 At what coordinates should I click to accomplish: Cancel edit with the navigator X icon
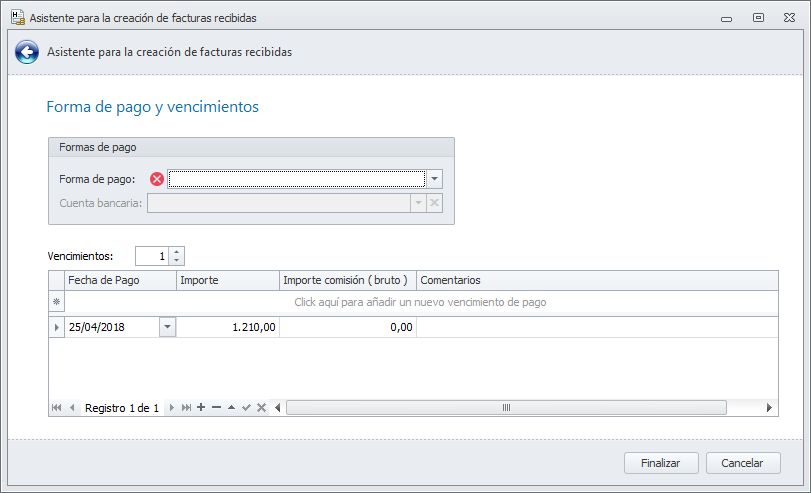pyautogui.click(x=262, y=408)
